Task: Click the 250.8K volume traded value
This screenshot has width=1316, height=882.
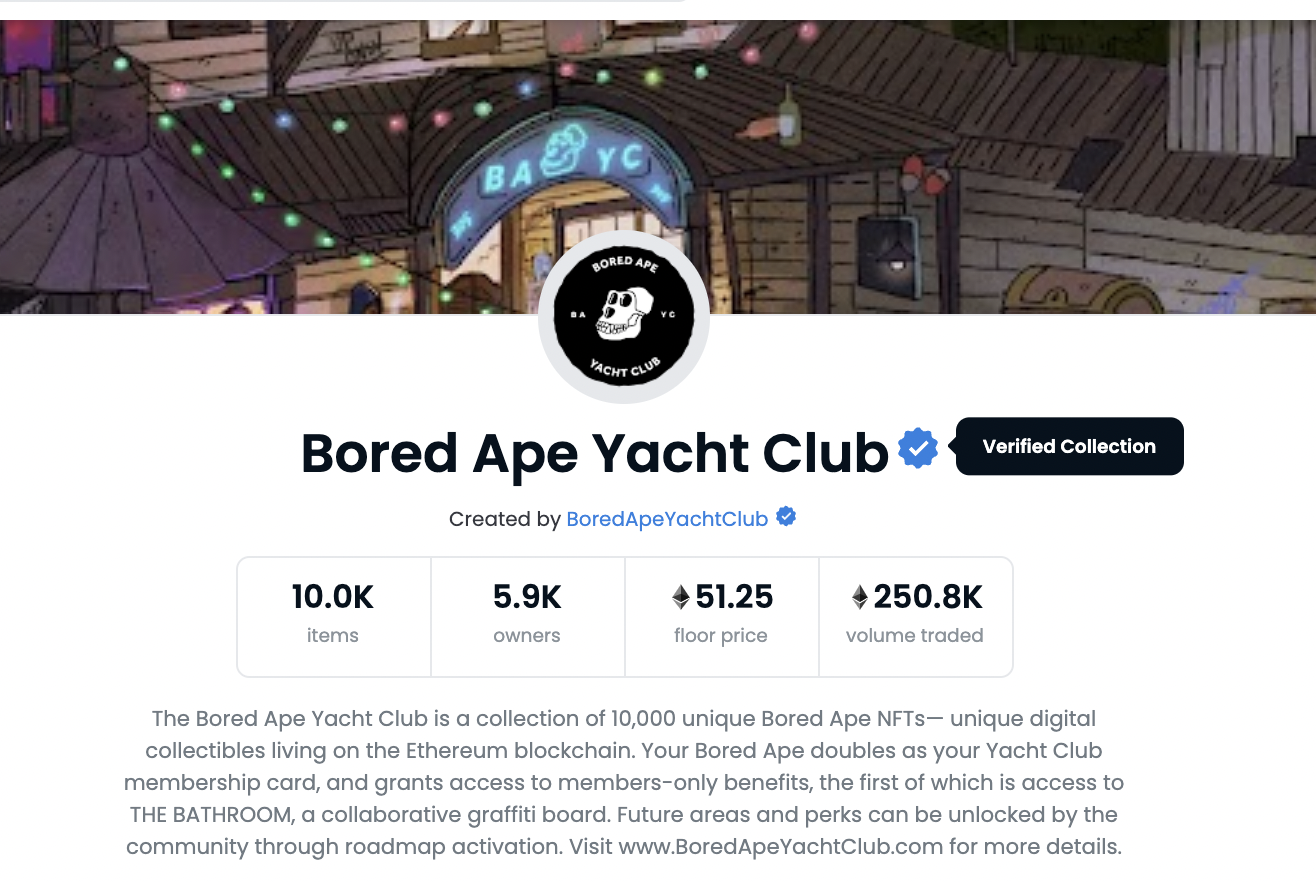Action: tap(928, 598)
